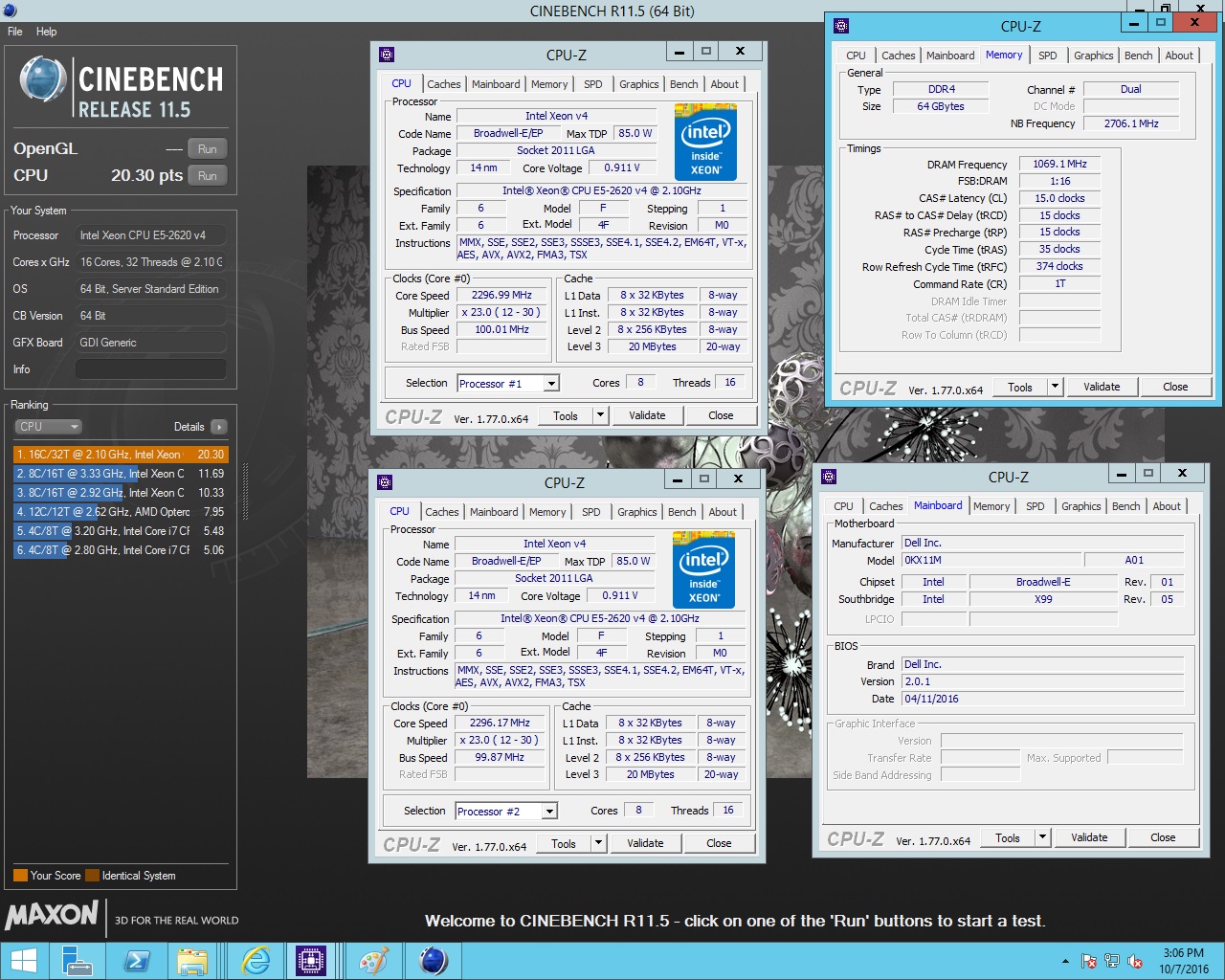
Task: Select ranking entry 4C/8T @ 3.20 GHz
Action: click(121, 531)
